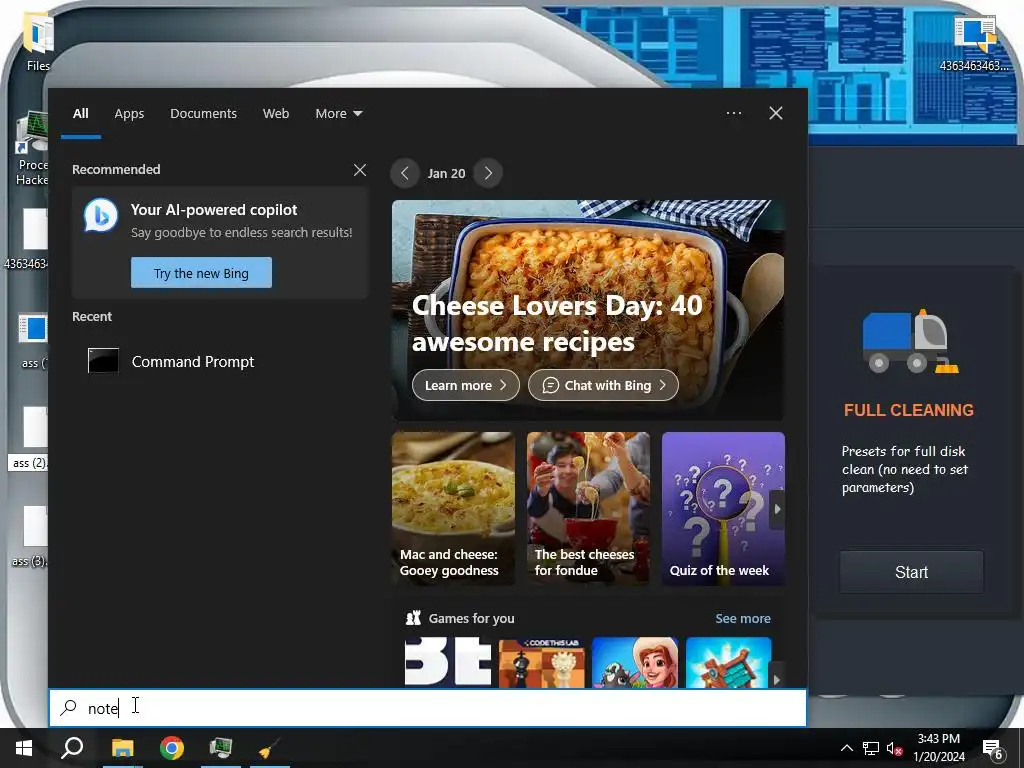Viewport: 1024px width, 768px height.
Task: Open File Explorer from taskbar
Action: tap(122, 748)
